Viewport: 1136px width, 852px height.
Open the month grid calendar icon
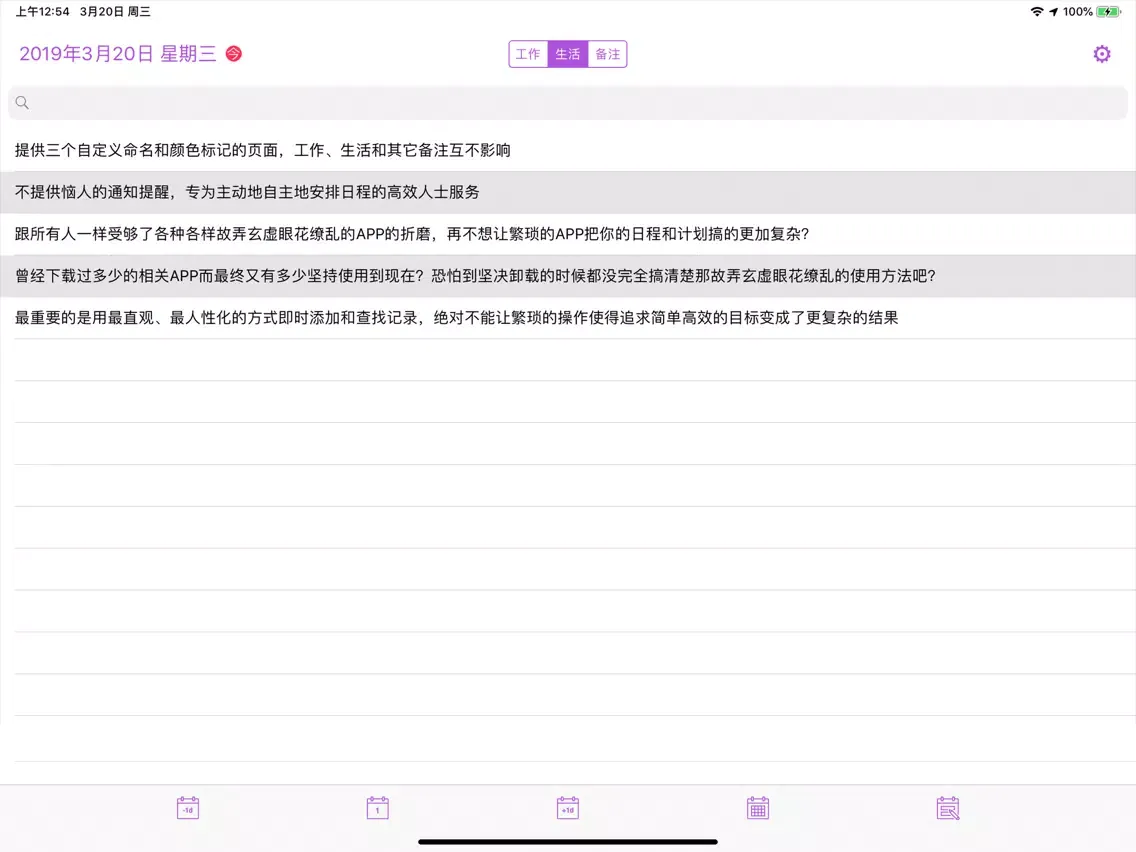(758, 808)
